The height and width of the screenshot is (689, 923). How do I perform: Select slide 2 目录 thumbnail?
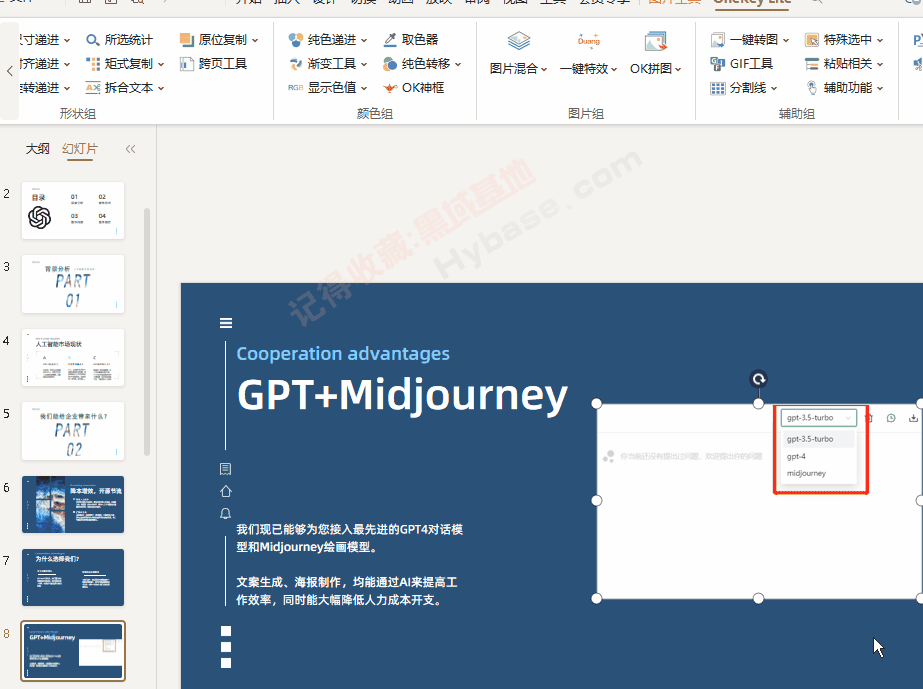[x=73, y=210]
